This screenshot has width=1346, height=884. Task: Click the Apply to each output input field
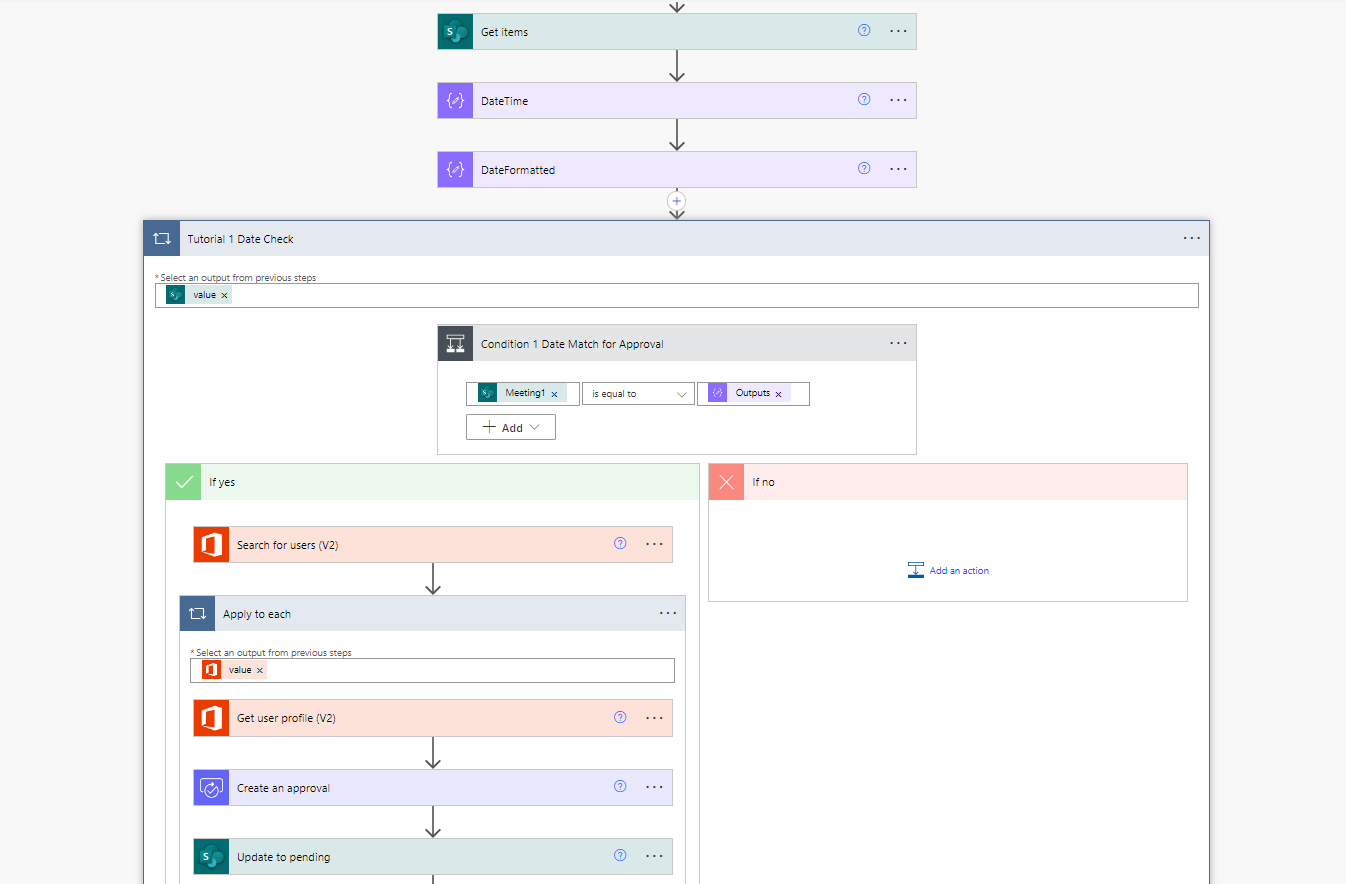tap(432, 670)
